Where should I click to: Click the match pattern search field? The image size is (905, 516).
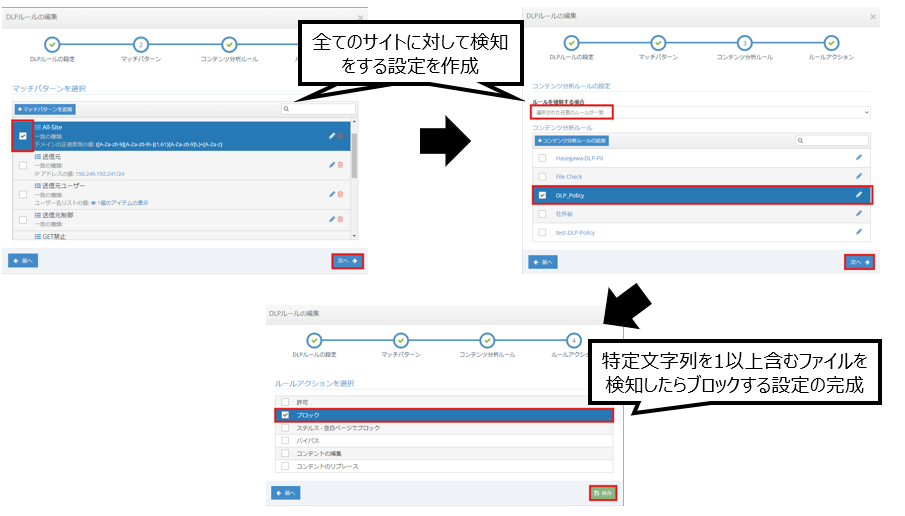319,109
